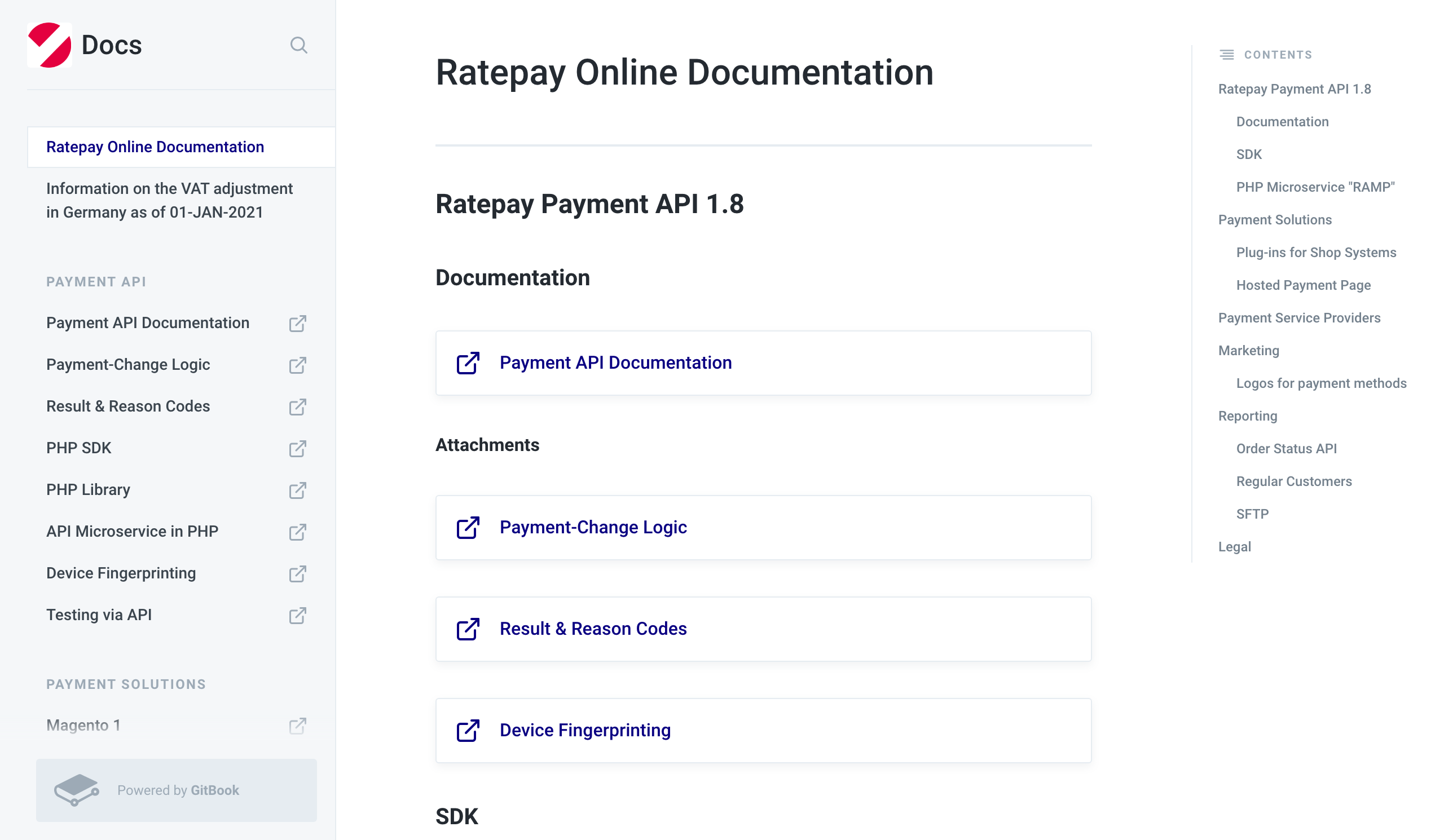Jump to SFTP in contents
The image size is (1444, 840).
(1252, 514)
